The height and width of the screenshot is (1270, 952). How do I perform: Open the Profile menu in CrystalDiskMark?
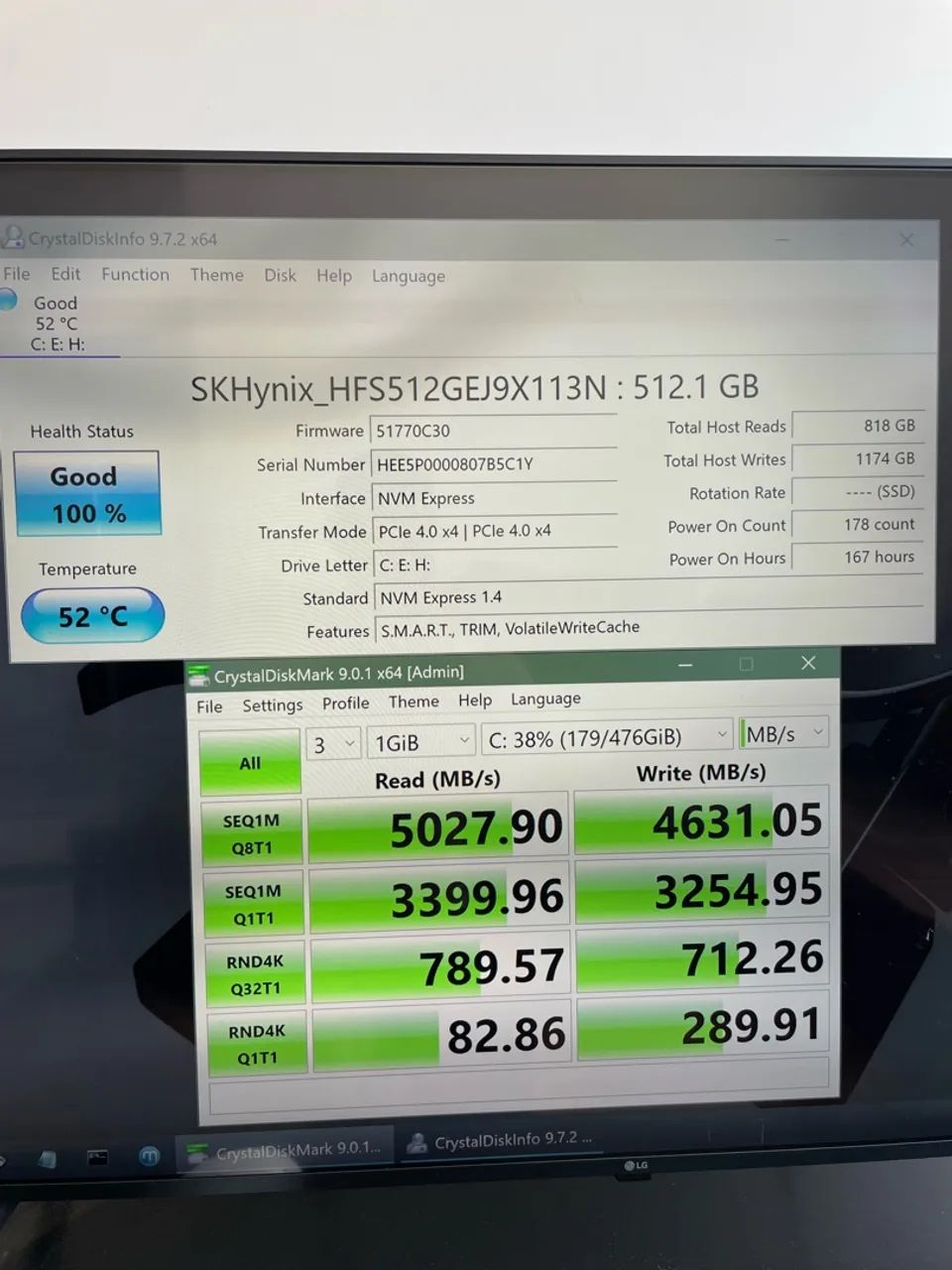345,702
